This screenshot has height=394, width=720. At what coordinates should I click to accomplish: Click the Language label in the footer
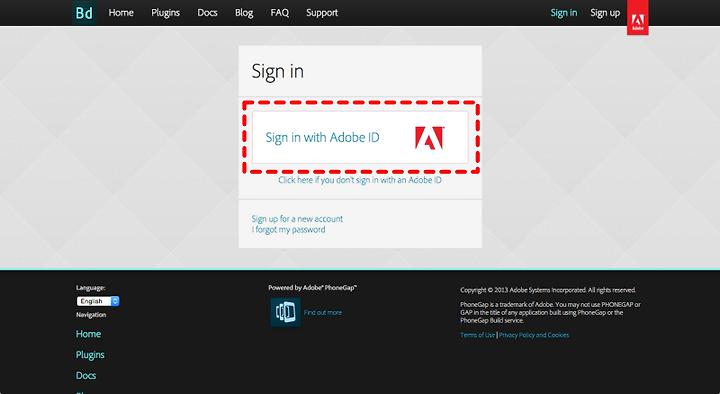tap(90, 288)
